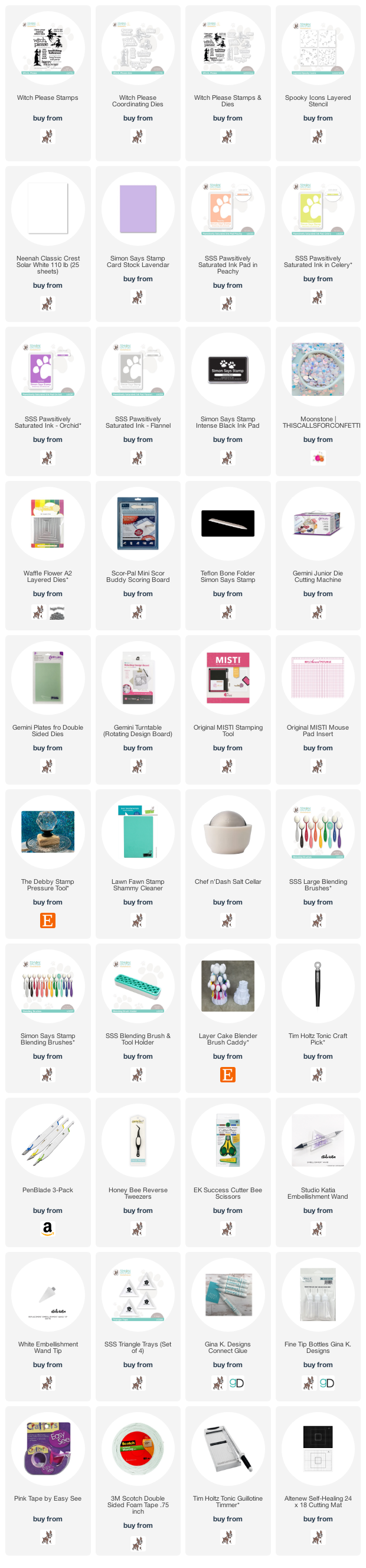
Task: Click the Etsy icon under Layer Cake Blender Brush Caddy
Action: [227, 1075]
